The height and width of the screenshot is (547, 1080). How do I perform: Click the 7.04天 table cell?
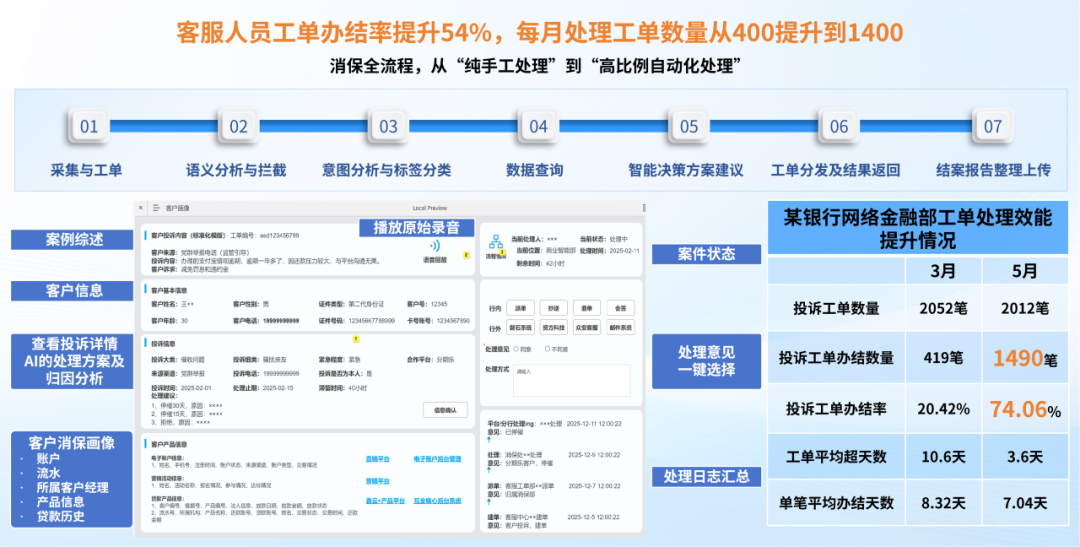[x=1024, y=504]
